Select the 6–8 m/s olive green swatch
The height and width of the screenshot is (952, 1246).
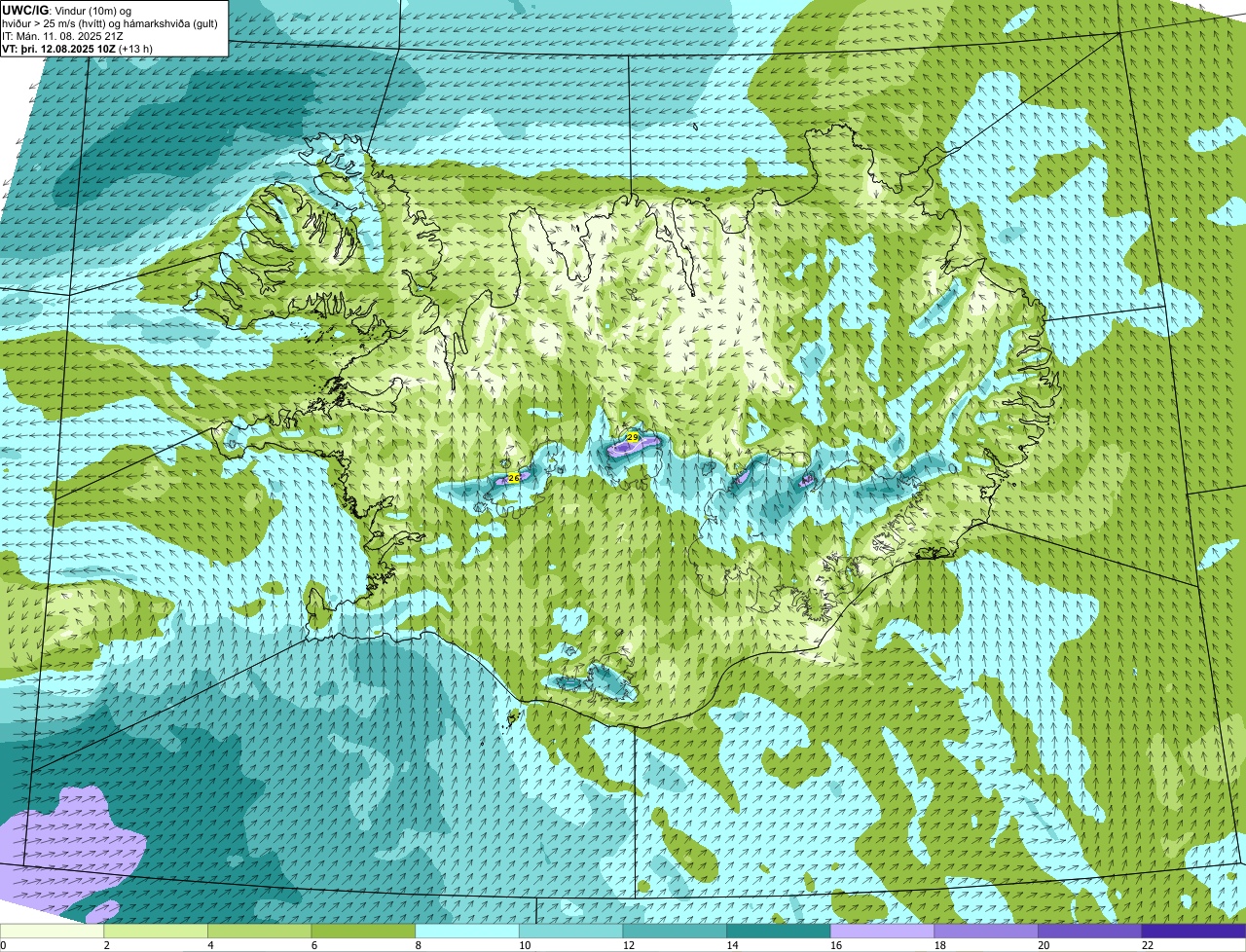[x=364, y=932]
